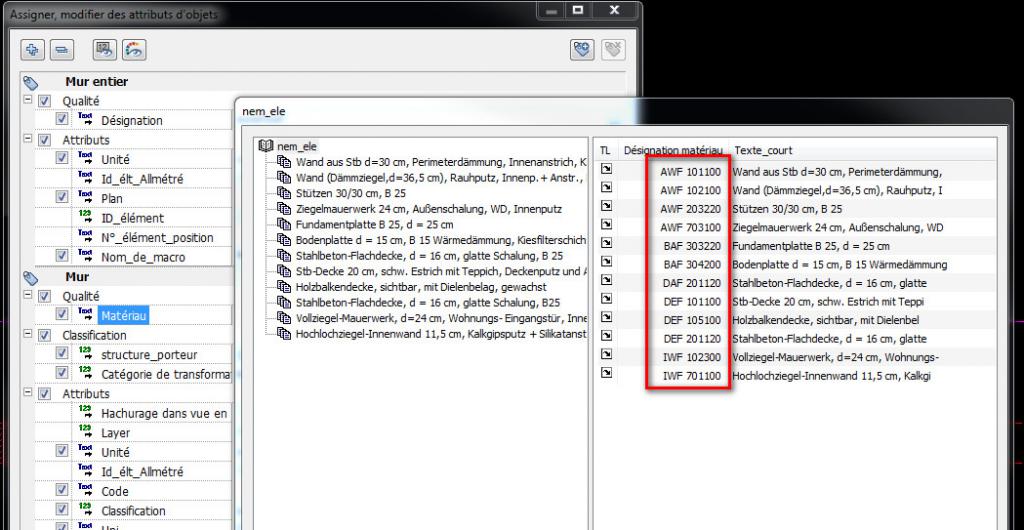Click the IWF 701100 material cell

coord(690,376)
